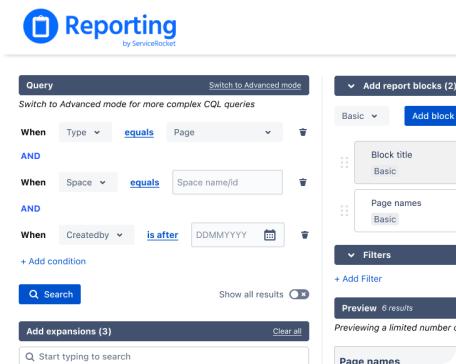Open the calendar date picker

pos(270,235)
